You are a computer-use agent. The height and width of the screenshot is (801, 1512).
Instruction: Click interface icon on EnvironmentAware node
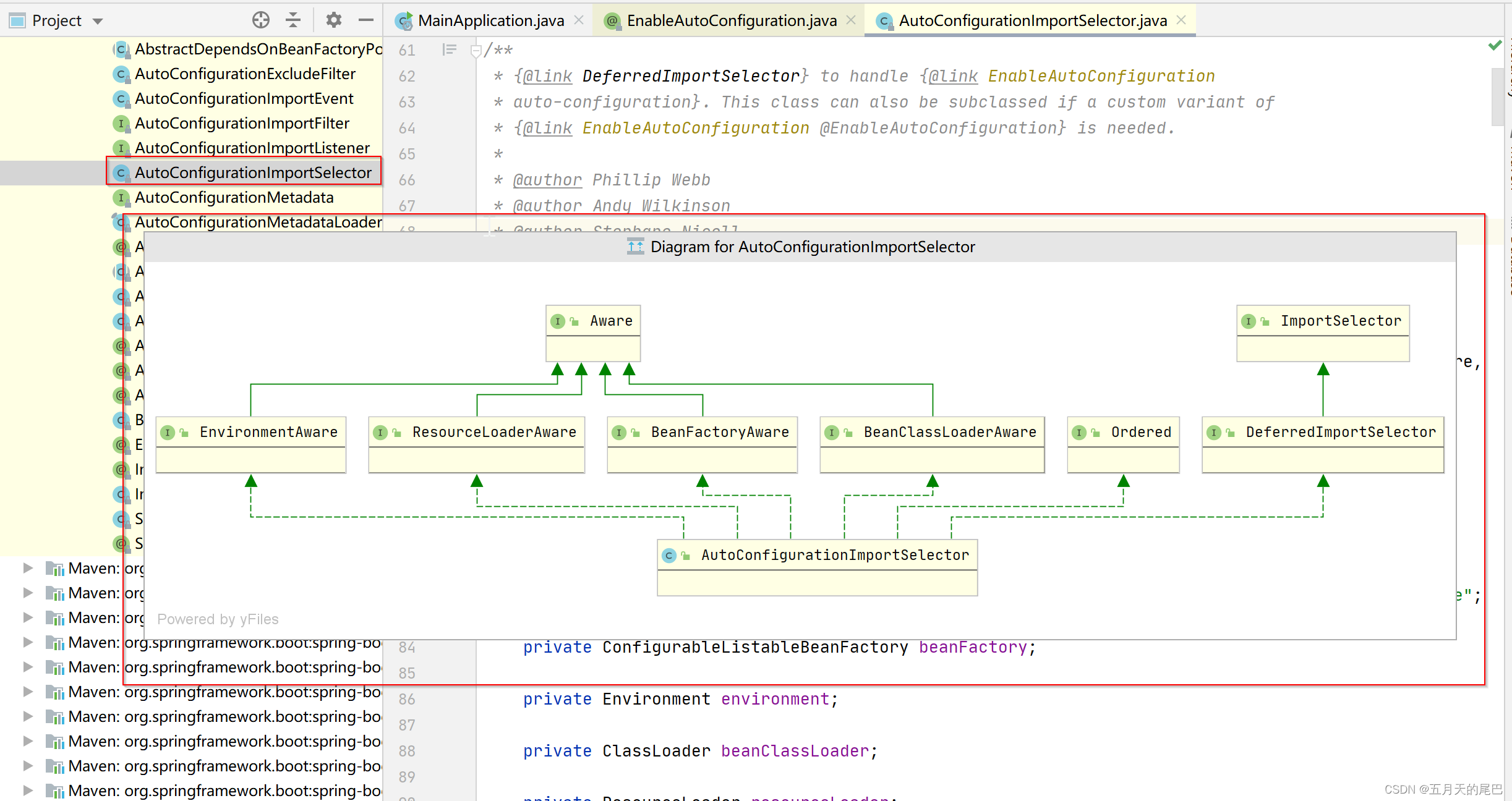168,433
